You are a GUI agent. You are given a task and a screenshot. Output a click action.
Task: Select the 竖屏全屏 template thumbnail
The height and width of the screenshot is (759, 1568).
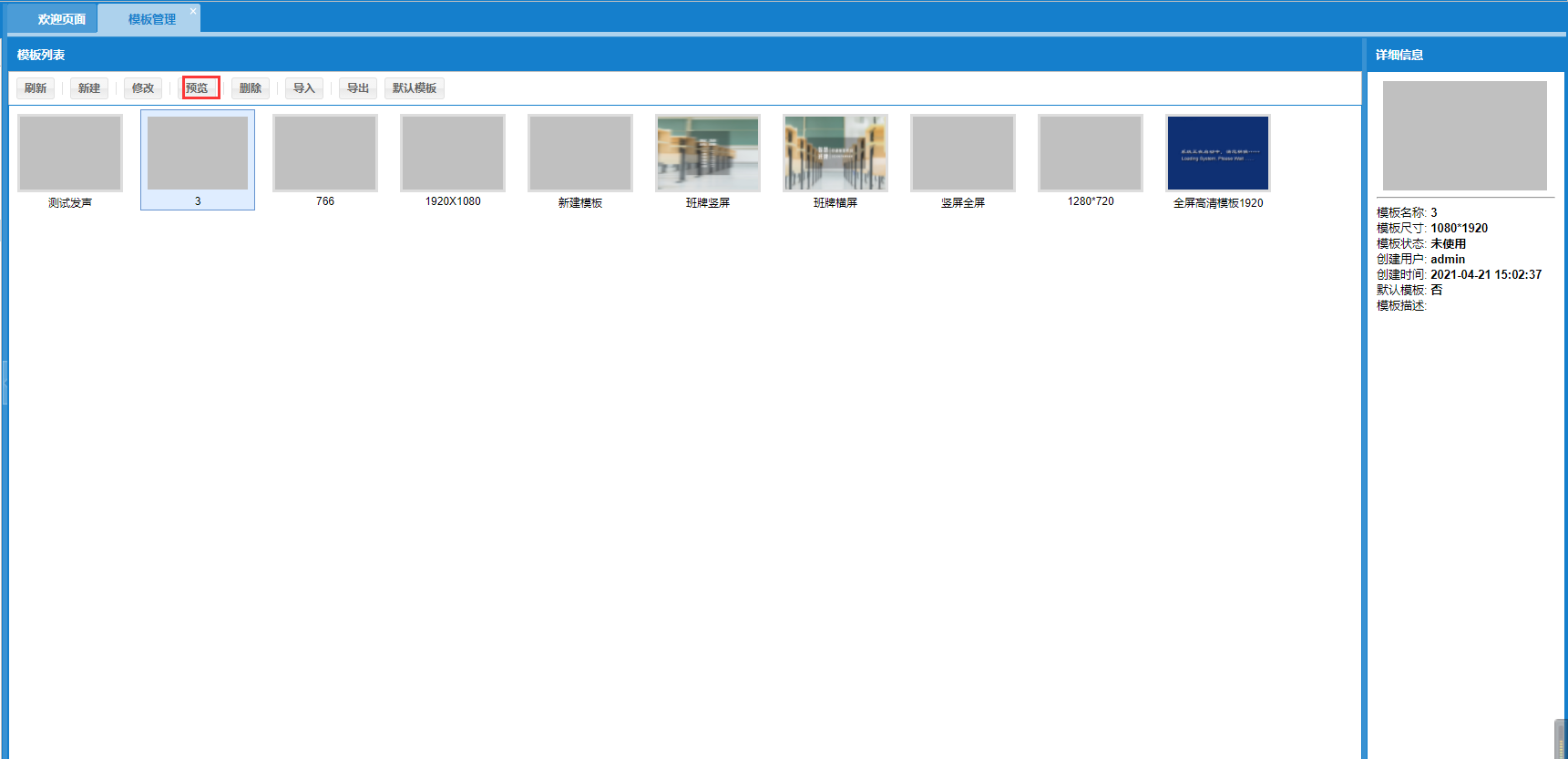pyautogui.click(x=963, y=153)
